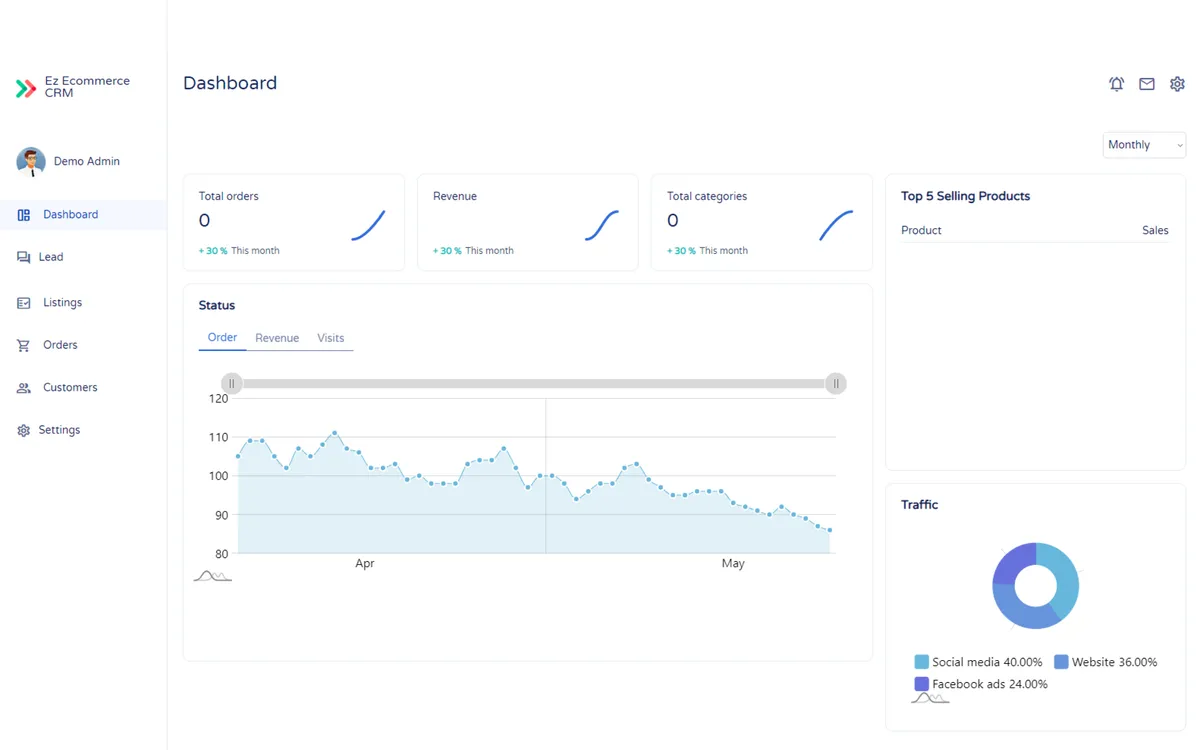Click the Lead chat icon
1200x750 pixels.
pyautogui.click(x=24, y=257)
